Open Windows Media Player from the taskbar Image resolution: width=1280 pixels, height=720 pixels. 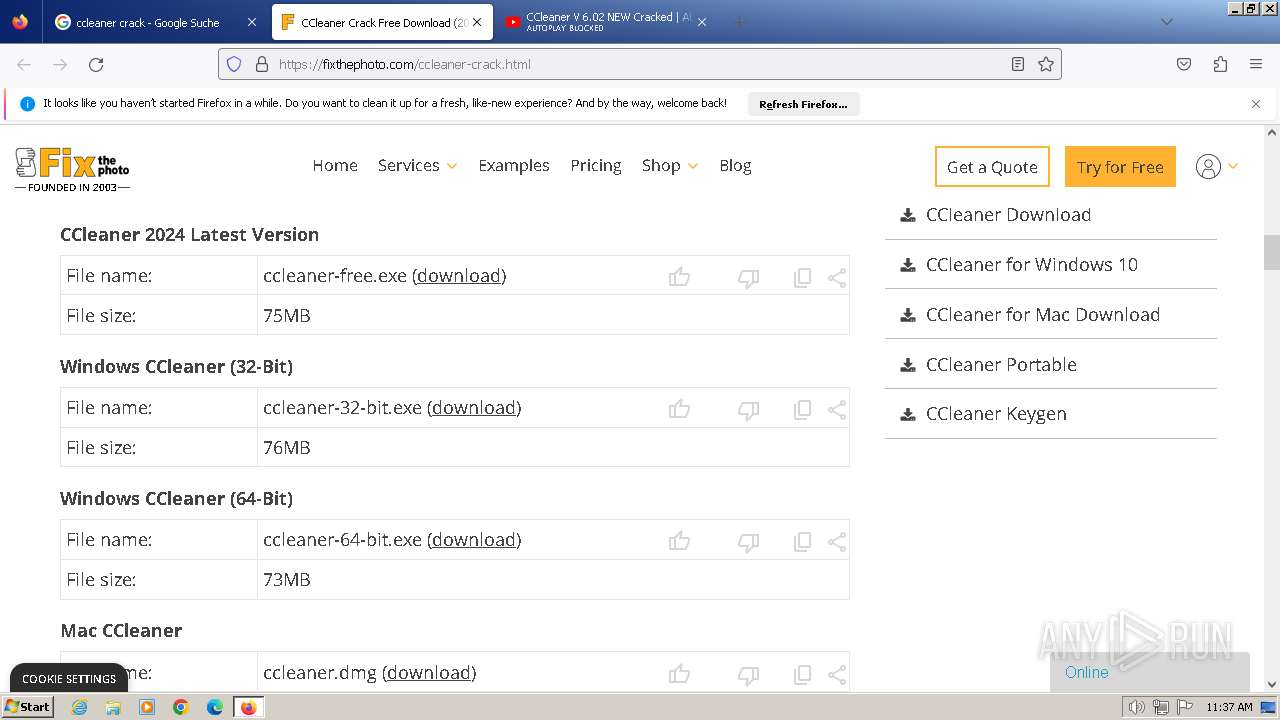coord(147,707)
